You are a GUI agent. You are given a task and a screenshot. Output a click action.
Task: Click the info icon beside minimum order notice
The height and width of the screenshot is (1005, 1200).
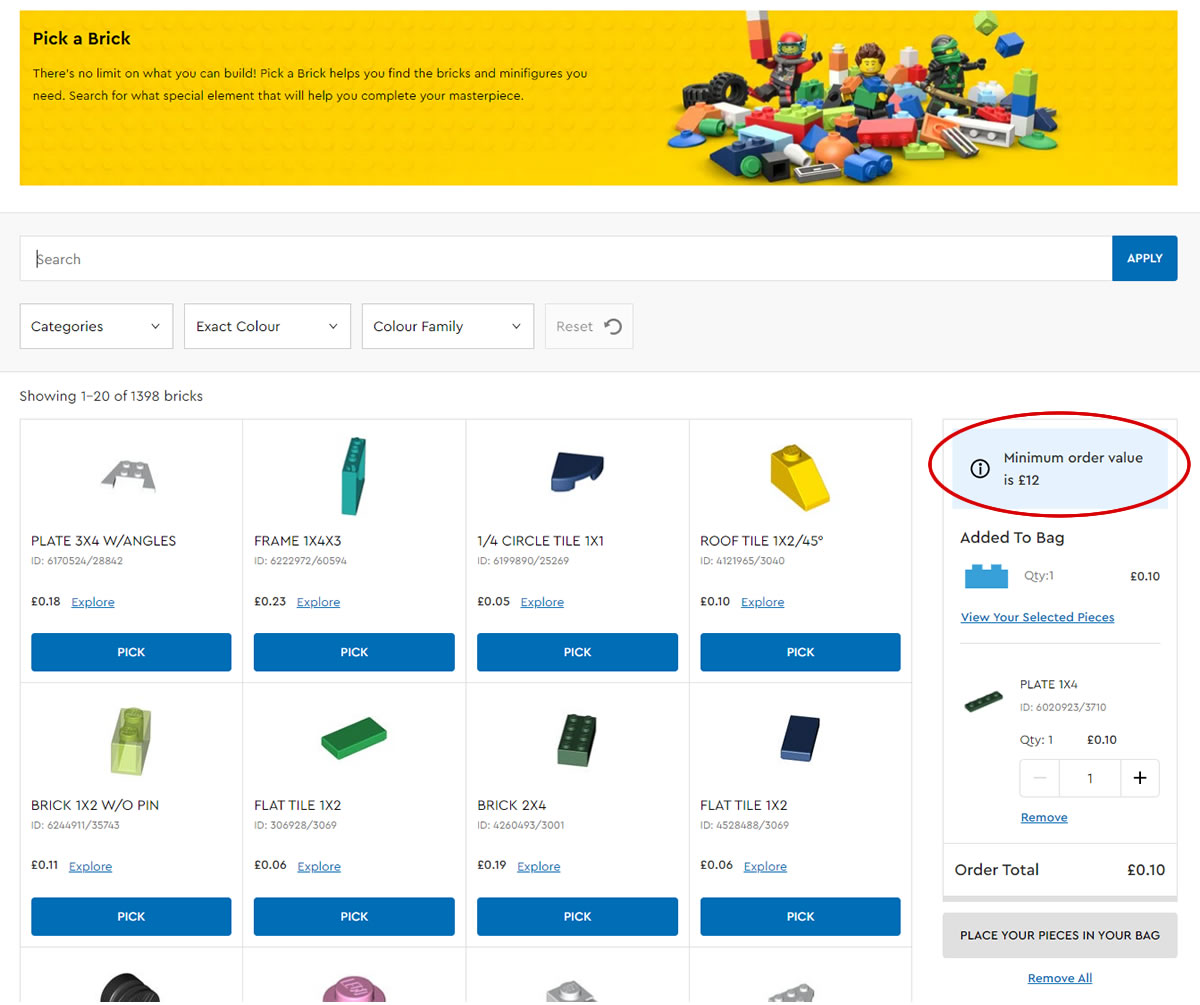pos(980,469)
